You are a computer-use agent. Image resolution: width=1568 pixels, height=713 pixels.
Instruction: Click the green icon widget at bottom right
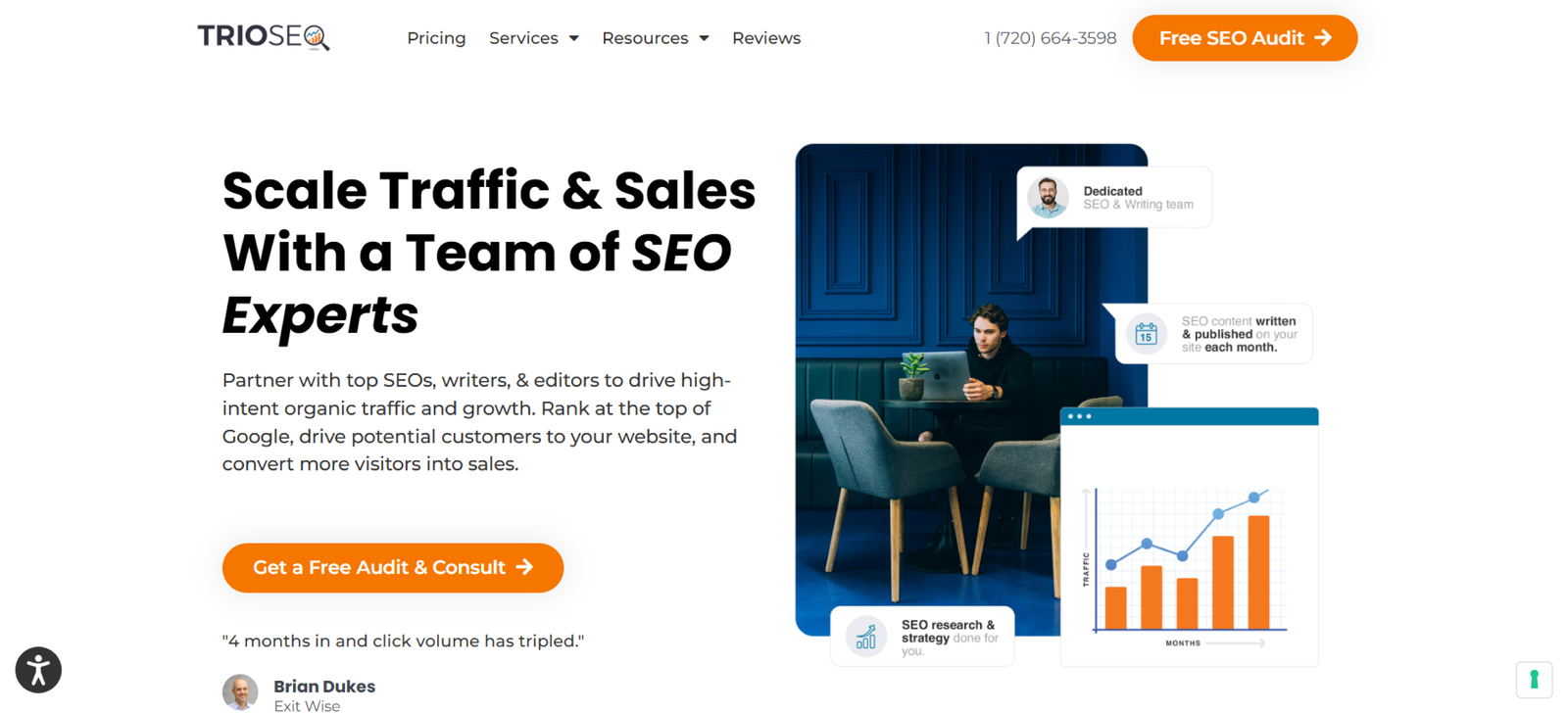(1534, 680)
